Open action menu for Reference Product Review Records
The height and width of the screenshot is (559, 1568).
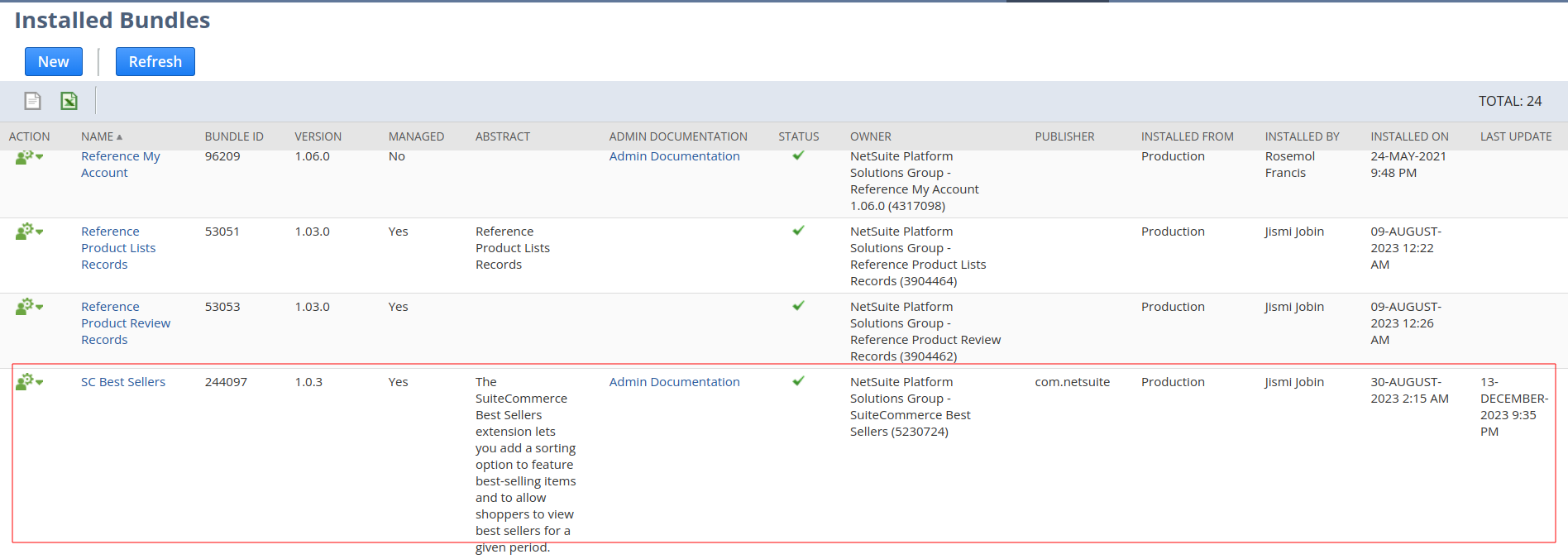[29, 307]
